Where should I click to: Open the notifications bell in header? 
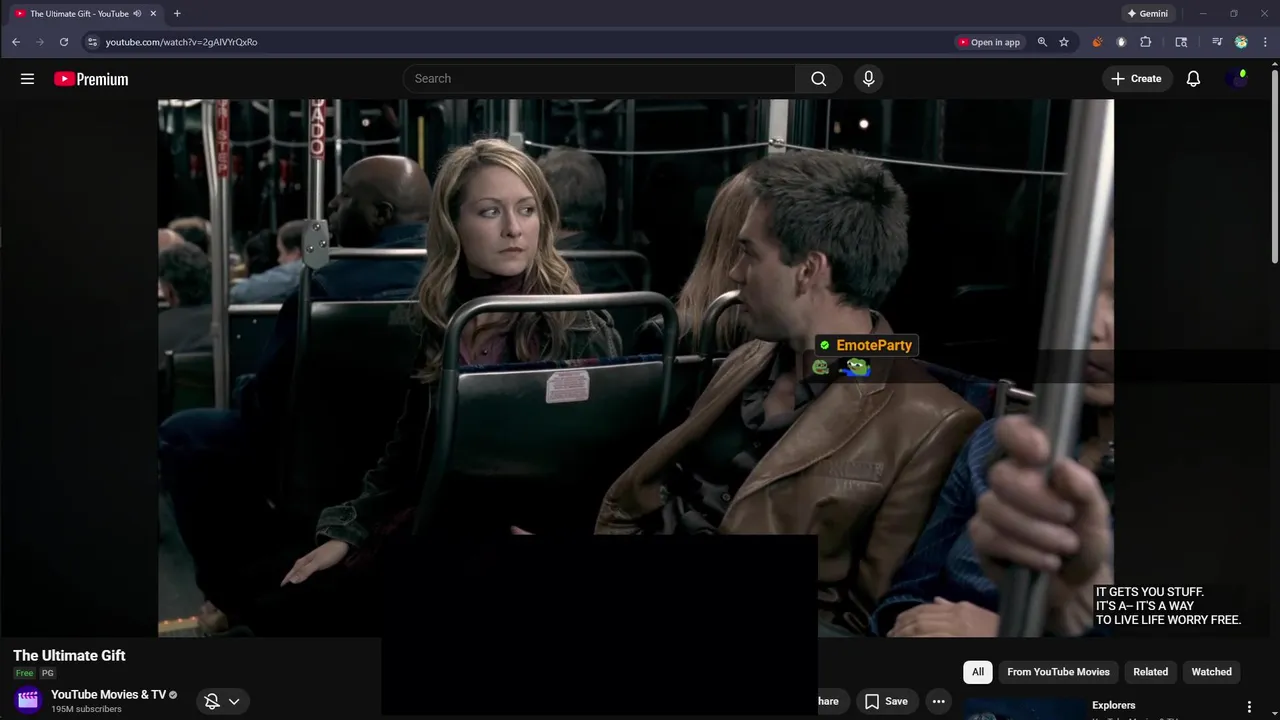pos(1193,79)
